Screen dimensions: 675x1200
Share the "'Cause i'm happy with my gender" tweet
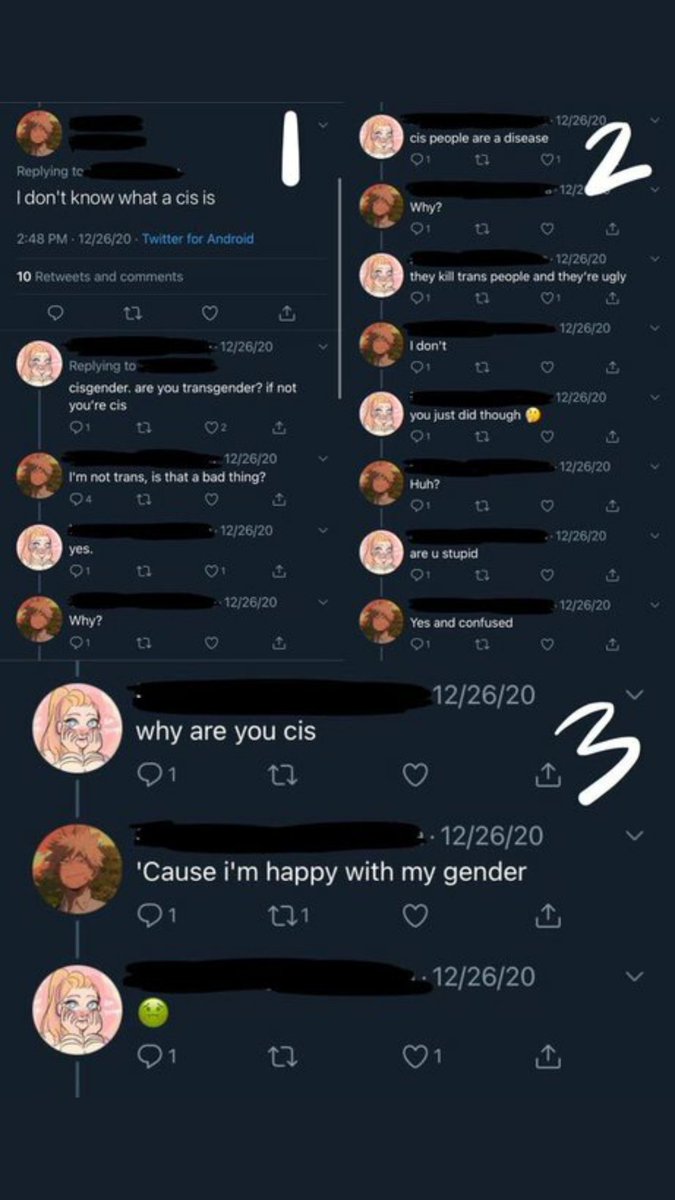click(547, 914)
